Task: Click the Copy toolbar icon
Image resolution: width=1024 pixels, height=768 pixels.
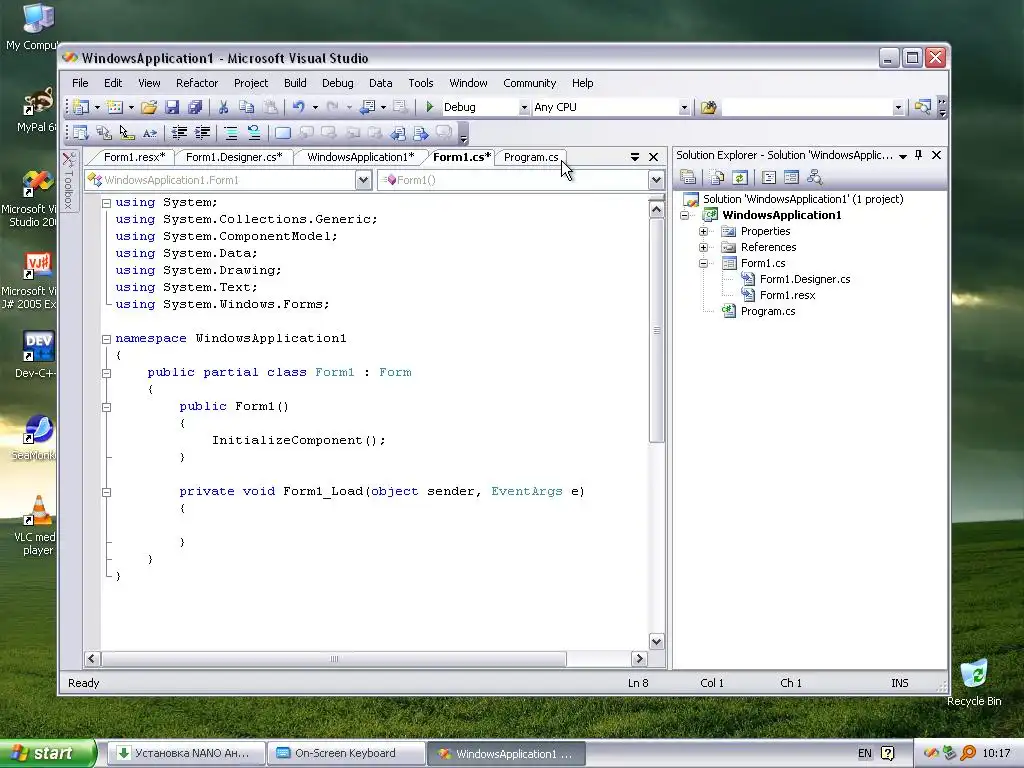Action: pos(246,107)
